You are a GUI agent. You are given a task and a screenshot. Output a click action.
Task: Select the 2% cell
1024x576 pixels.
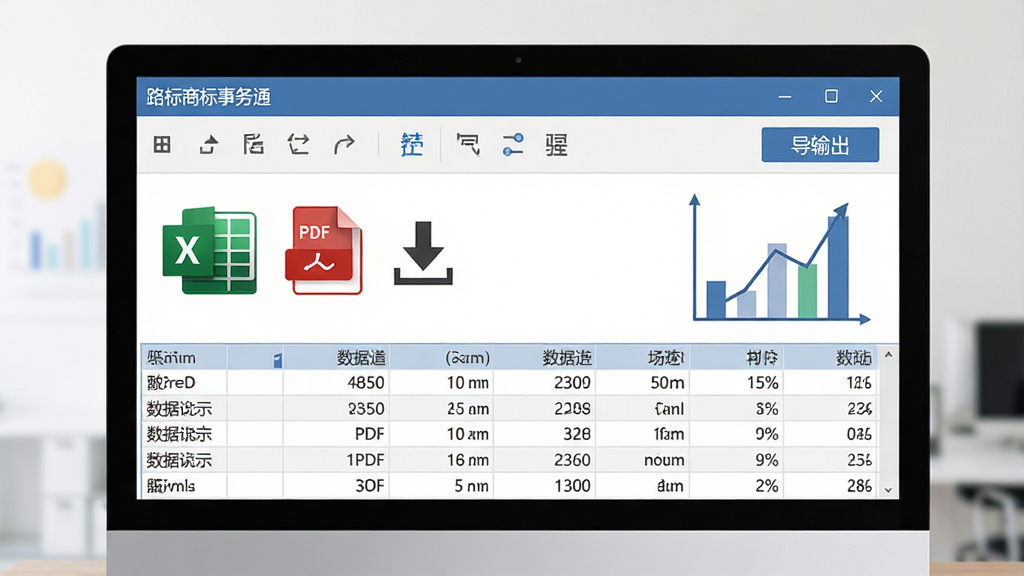tap(737, 486)
